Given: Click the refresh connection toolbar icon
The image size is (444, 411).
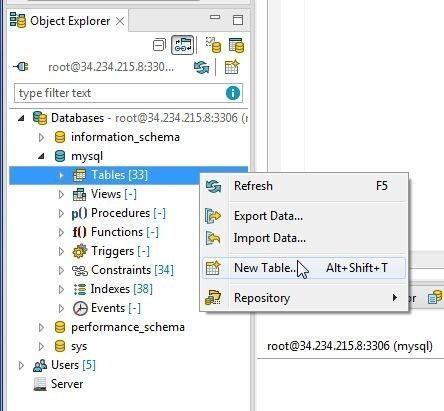Looking at the screenshot, I should point(202,67).
